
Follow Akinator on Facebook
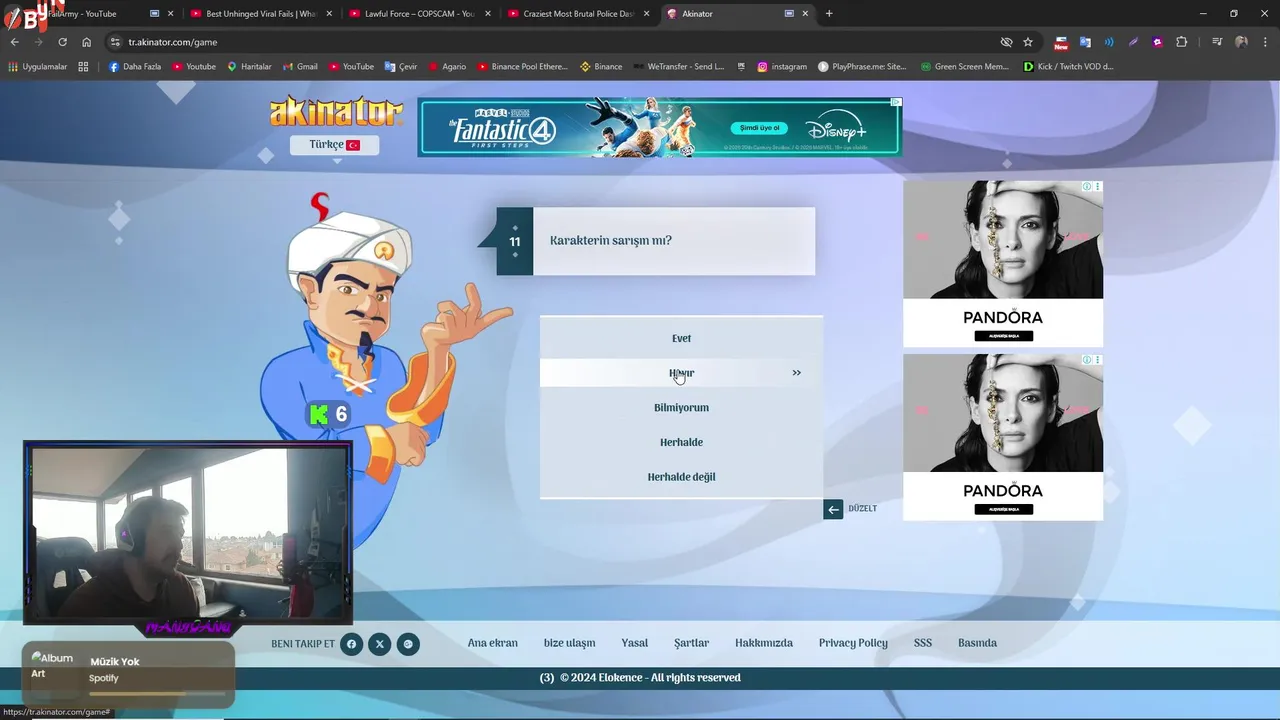(351, 644)
